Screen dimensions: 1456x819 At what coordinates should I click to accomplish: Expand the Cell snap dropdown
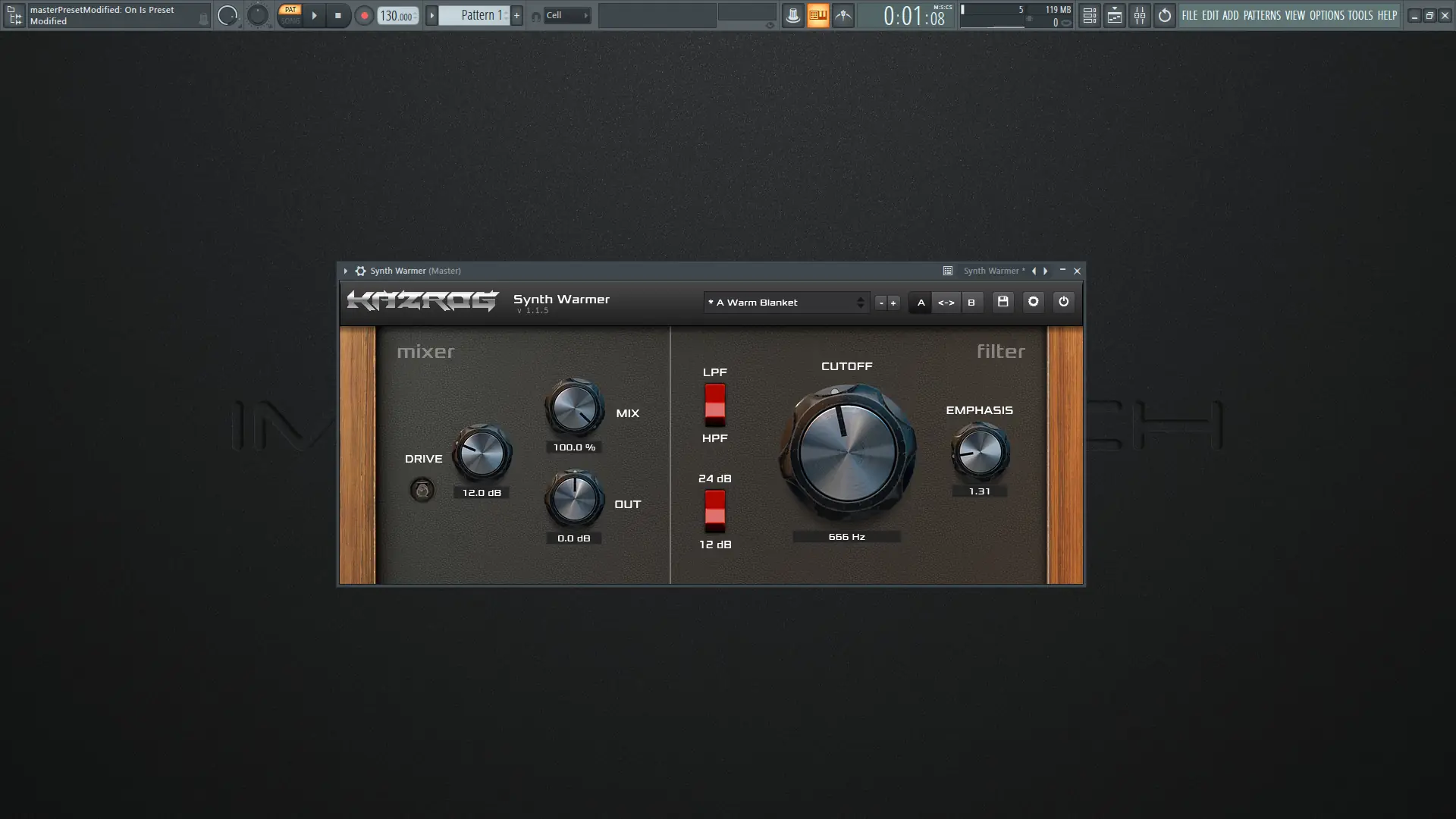pos(566,15)
